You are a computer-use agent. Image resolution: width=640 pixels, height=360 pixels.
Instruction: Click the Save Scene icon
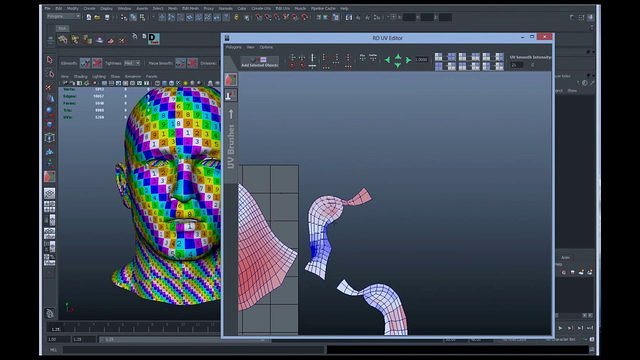pos(107,17)
